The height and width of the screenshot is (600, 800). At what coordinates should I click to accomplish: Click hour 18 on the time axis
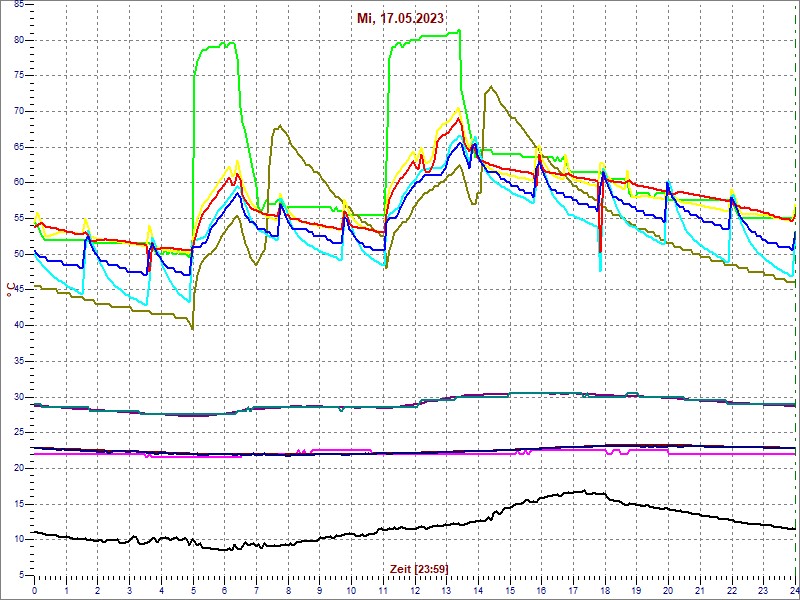click(605, 589)
